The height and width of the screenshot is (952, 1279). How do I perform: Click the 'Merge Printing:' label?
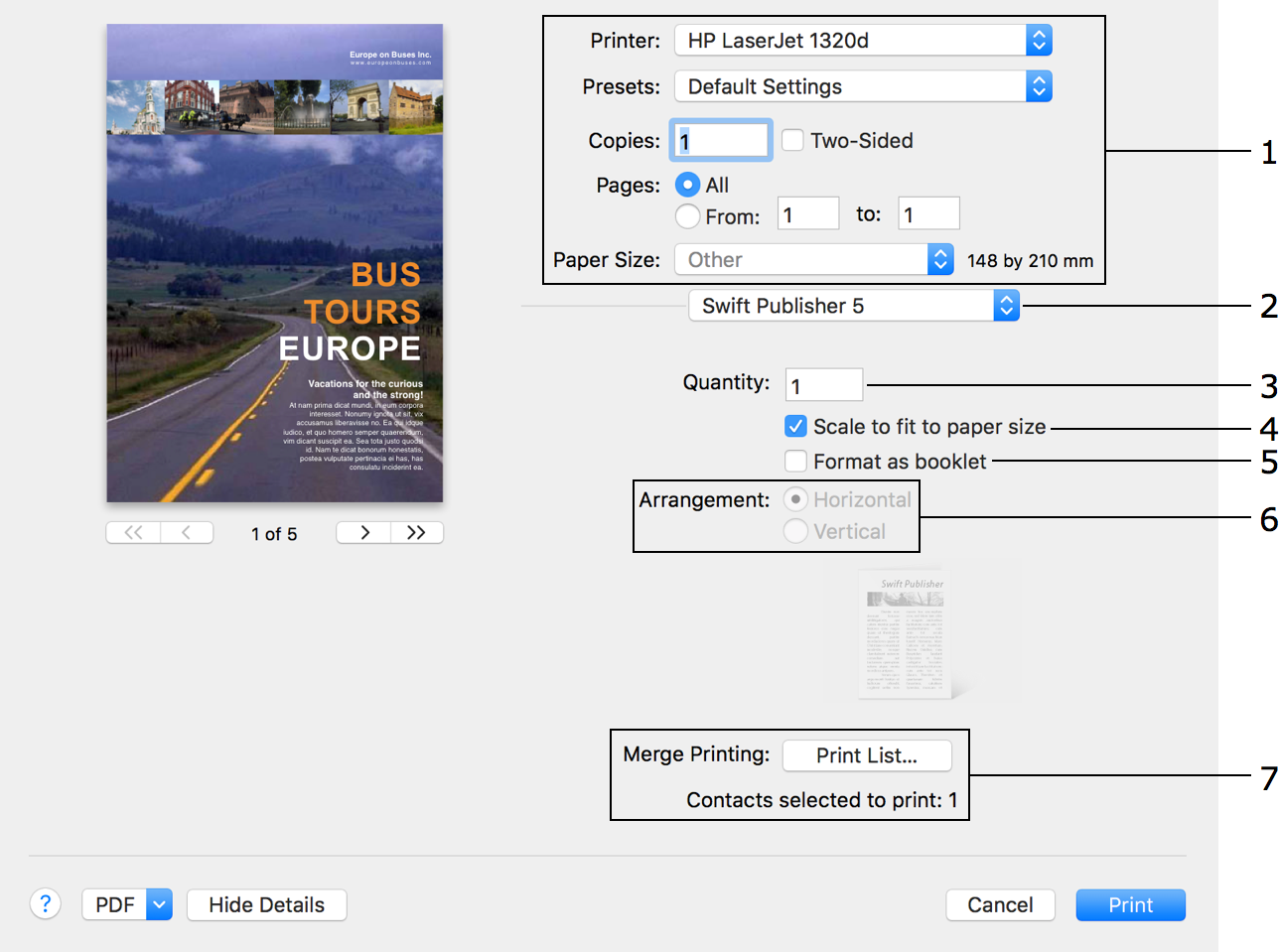tap(696, 754)
